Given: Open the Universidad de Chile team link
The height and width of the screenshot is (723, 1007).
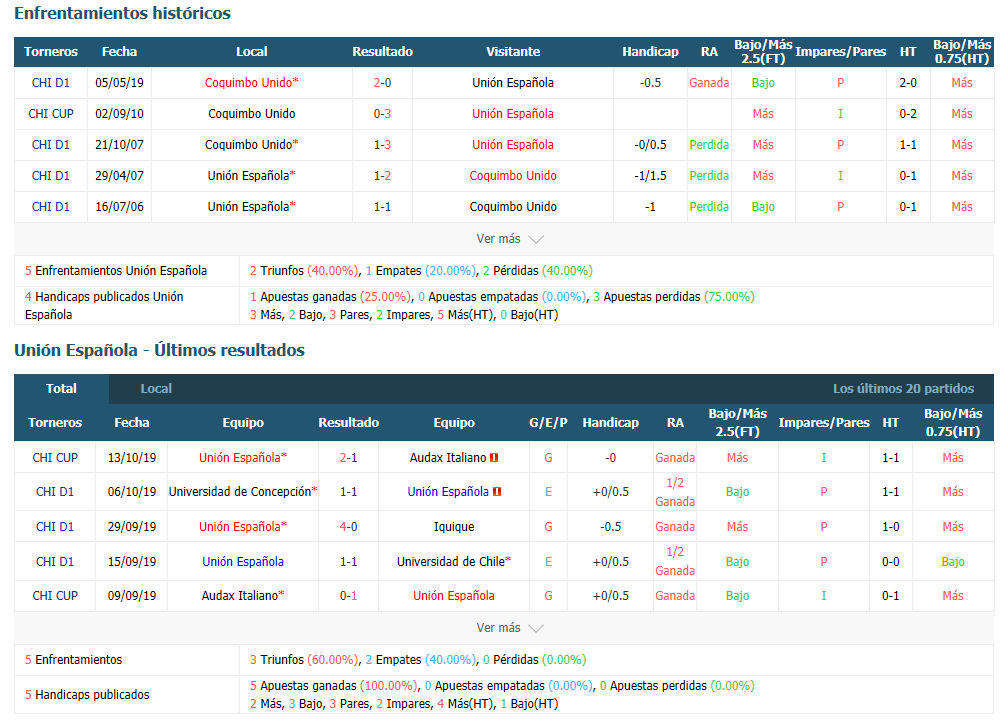Looking at the screenshot, I should coord(452,562).
